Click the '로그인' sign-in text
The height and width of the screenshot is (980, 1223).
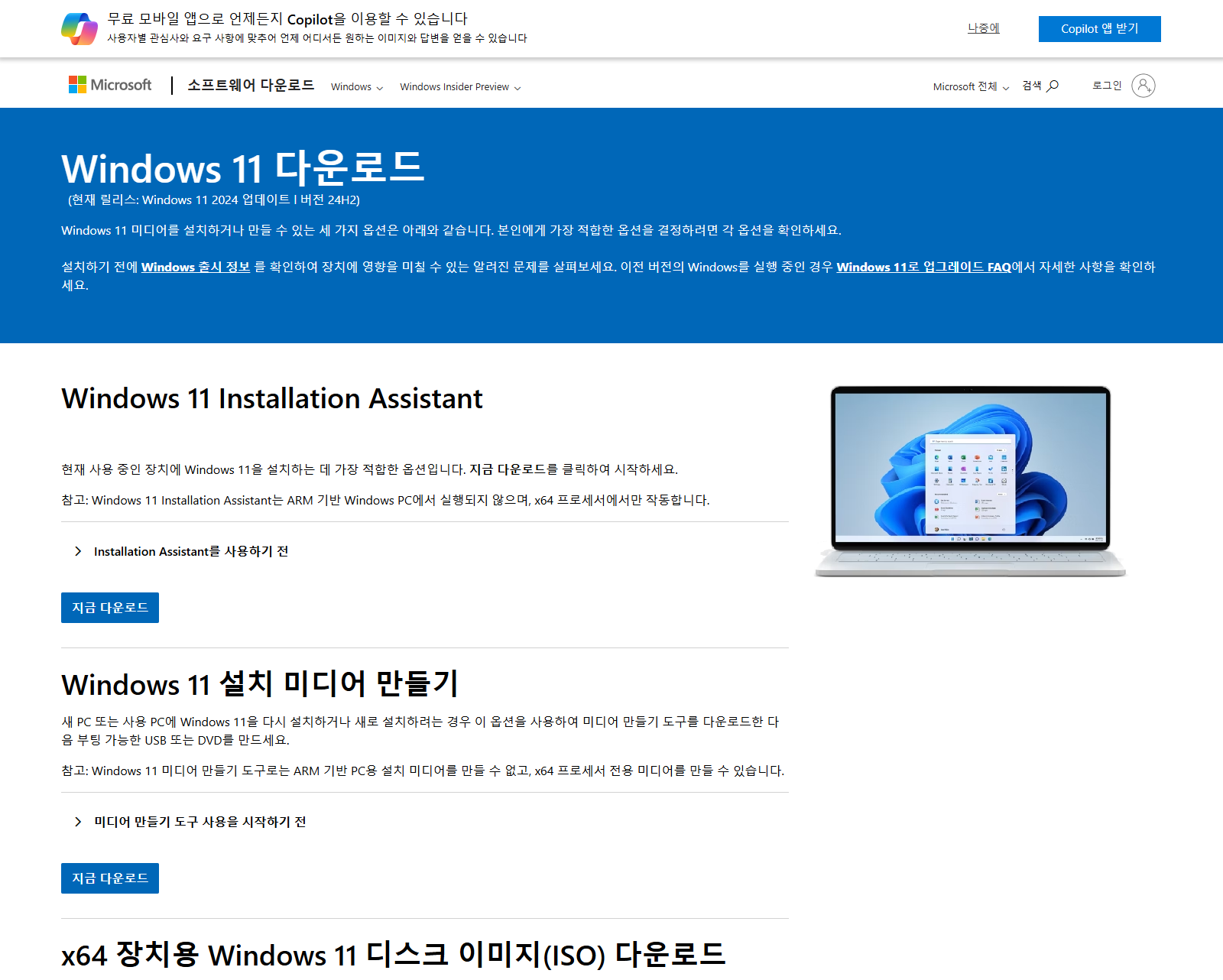click(1107, 86)
